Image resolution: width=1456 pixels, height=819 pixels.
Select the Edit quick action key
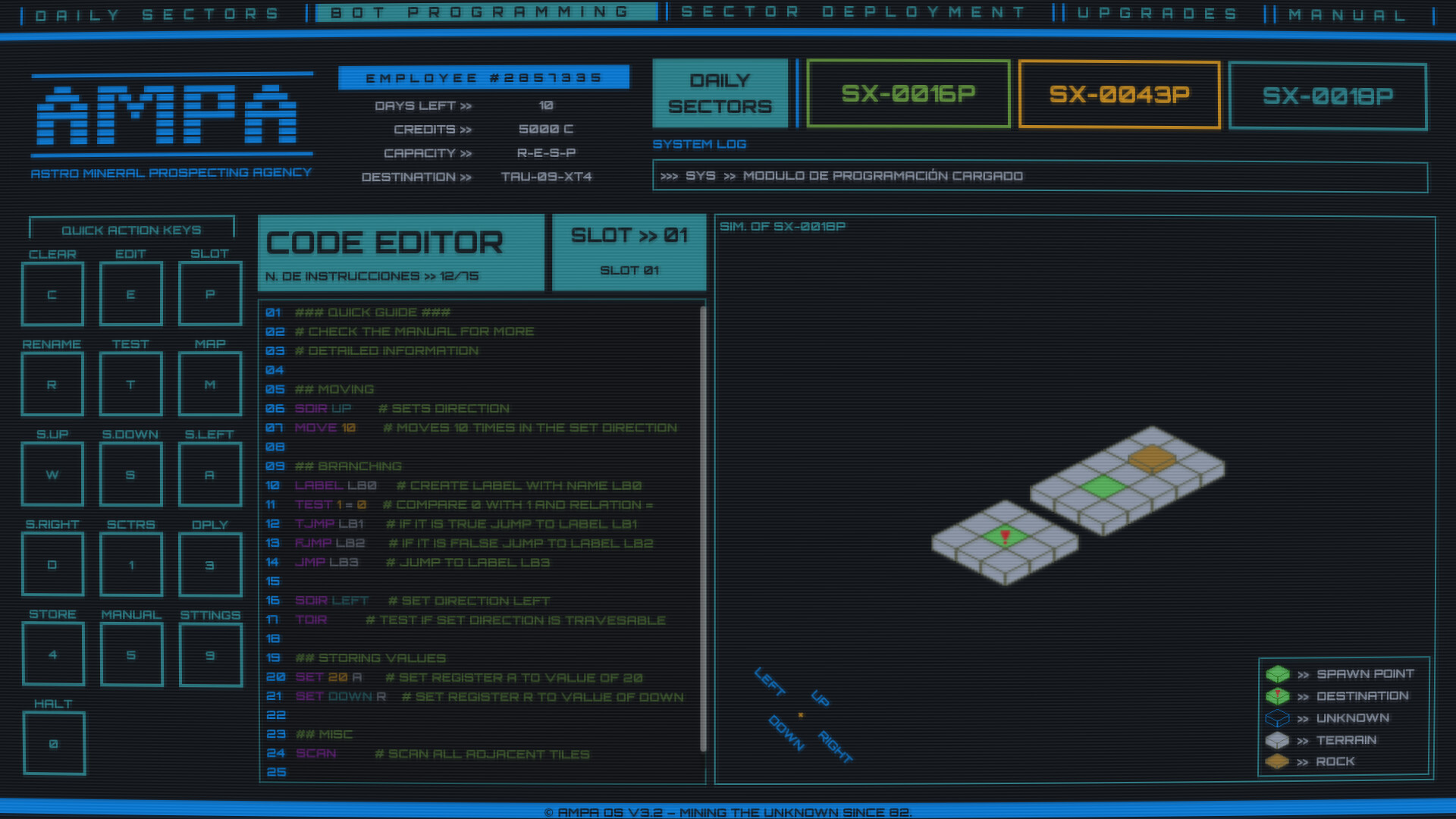(130, 293)
